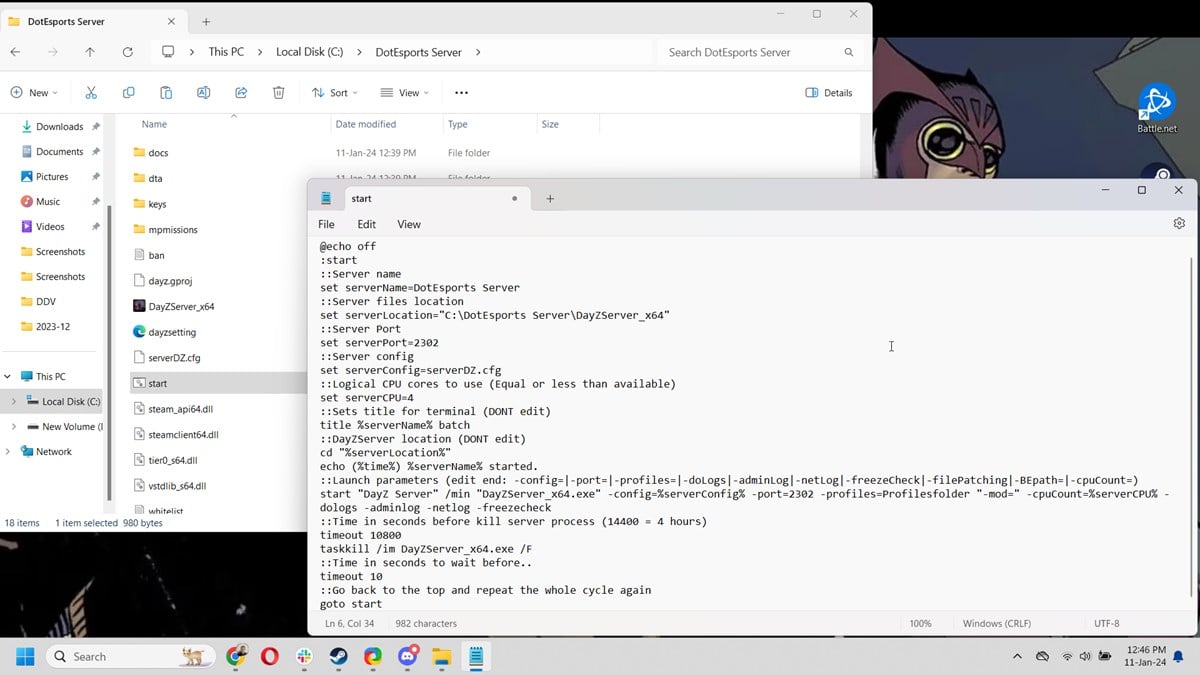Click the Share icon in Explorer toolbar
1200x675 pixels.
[x=241, y=93]
